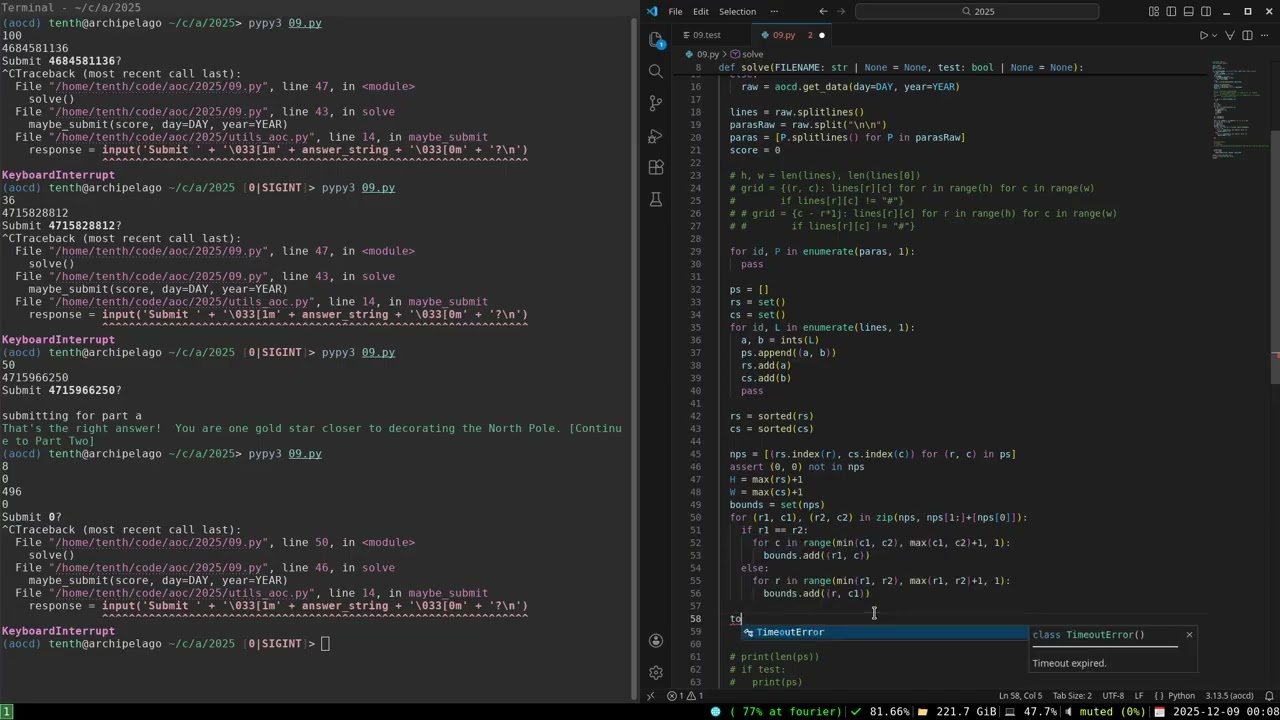Click the Ln 58, Col 5 status
The width and height of the screenshot is (1280, 720).
[1020, 696]
